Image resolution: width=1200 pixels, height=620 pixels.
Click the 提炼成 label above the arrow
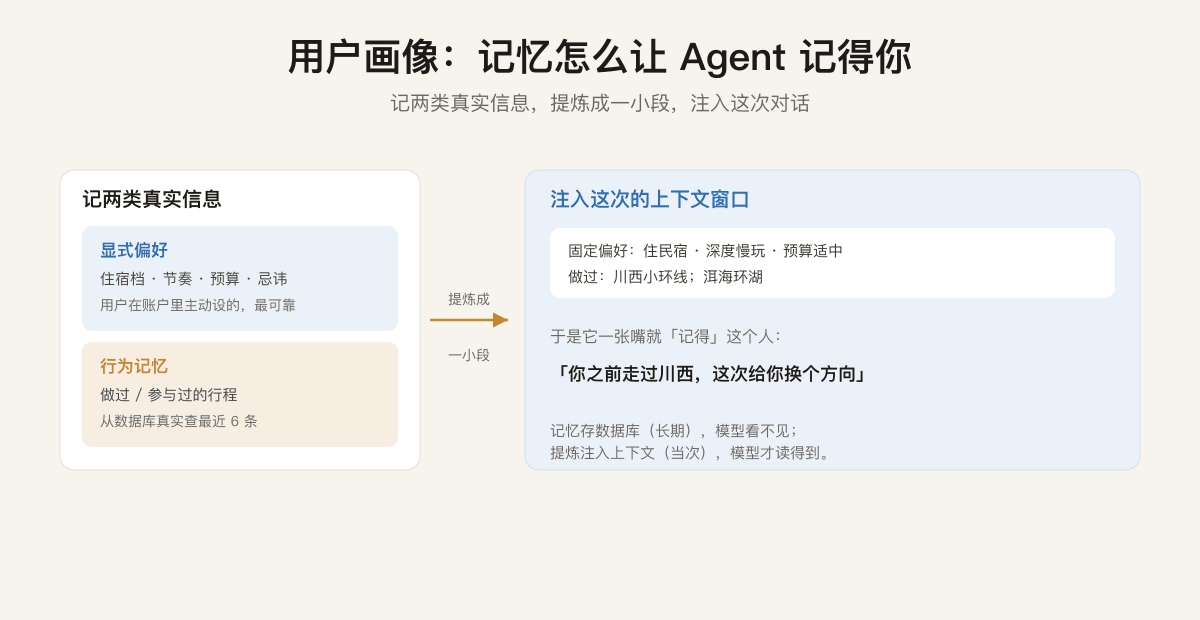tap(469, 299)
